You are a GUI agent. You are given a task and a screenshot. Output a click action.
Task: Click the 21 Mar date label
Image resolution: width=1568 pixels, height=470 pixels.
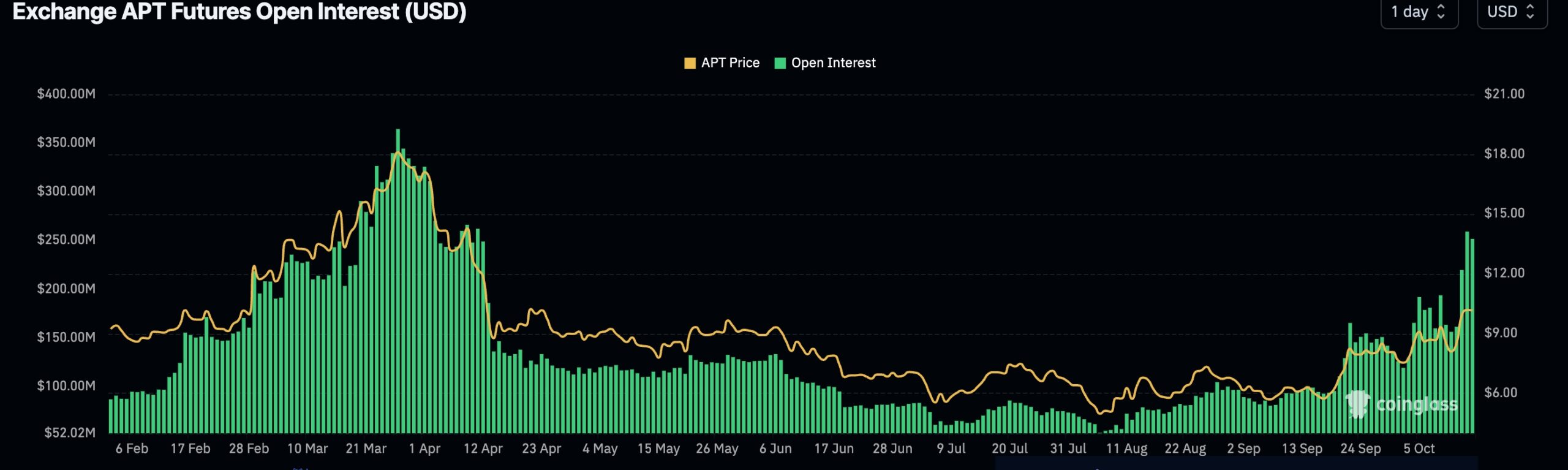(366, 449)
